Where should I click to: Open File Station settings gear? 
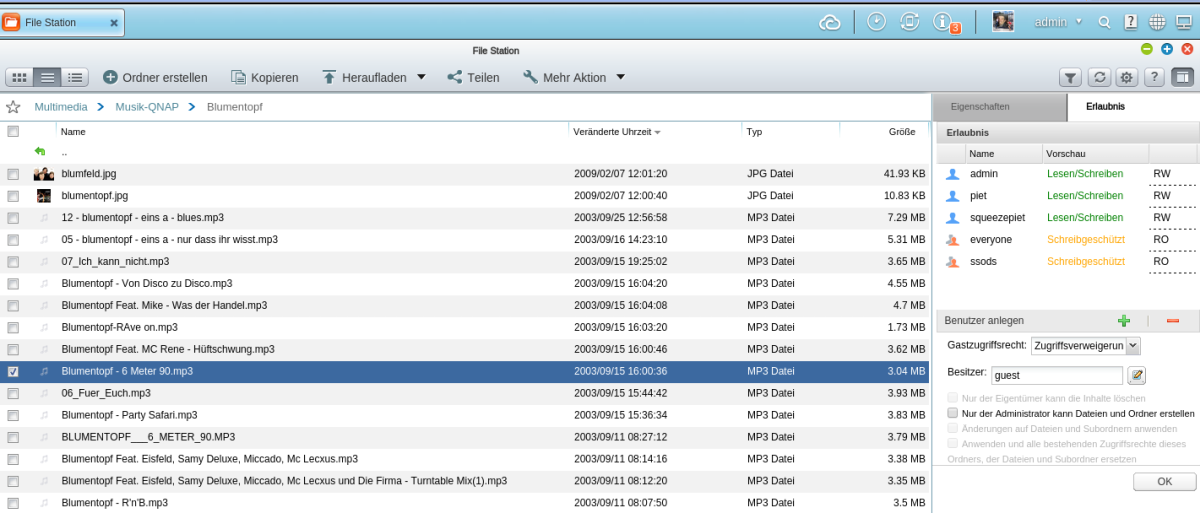1126,77
